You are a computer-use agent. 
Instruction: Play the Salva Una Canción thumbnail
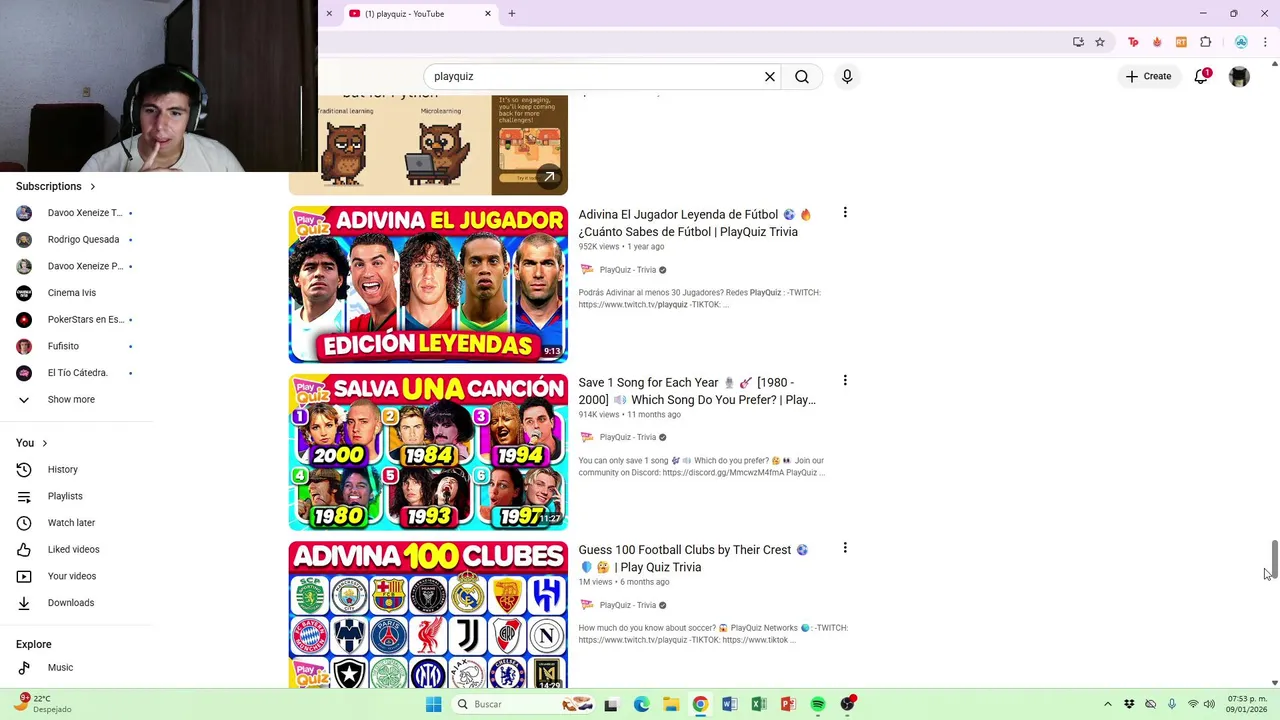click(x=428, y=452)
